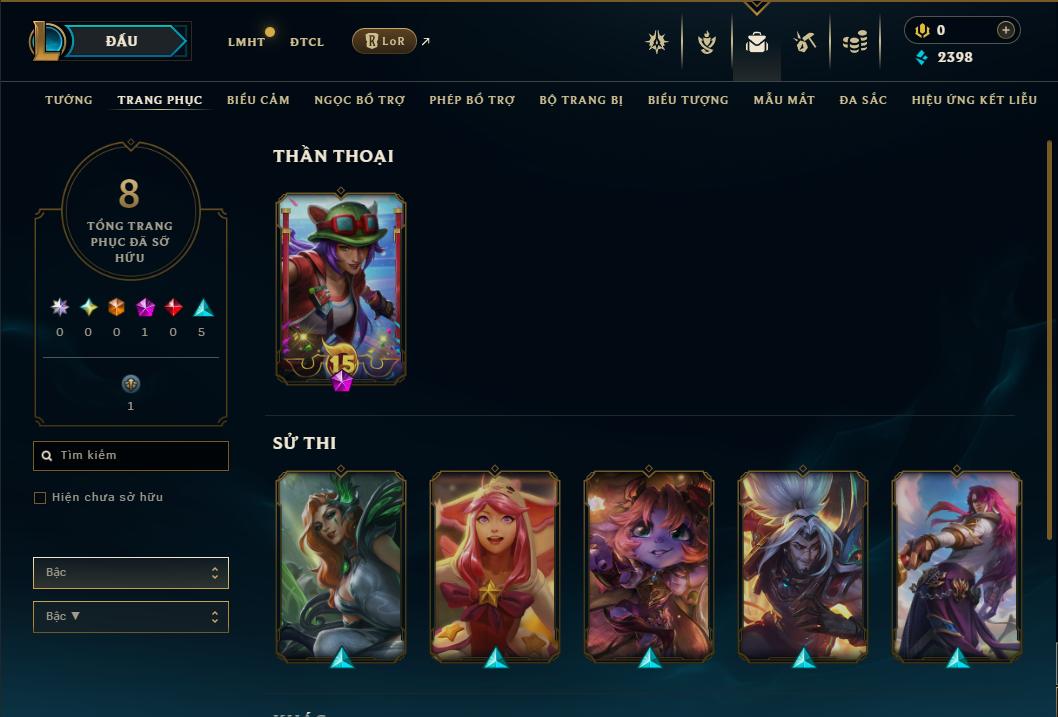Click the Tìm kiếm search field
Screen dimensions: 1058x717
[131, 456]
